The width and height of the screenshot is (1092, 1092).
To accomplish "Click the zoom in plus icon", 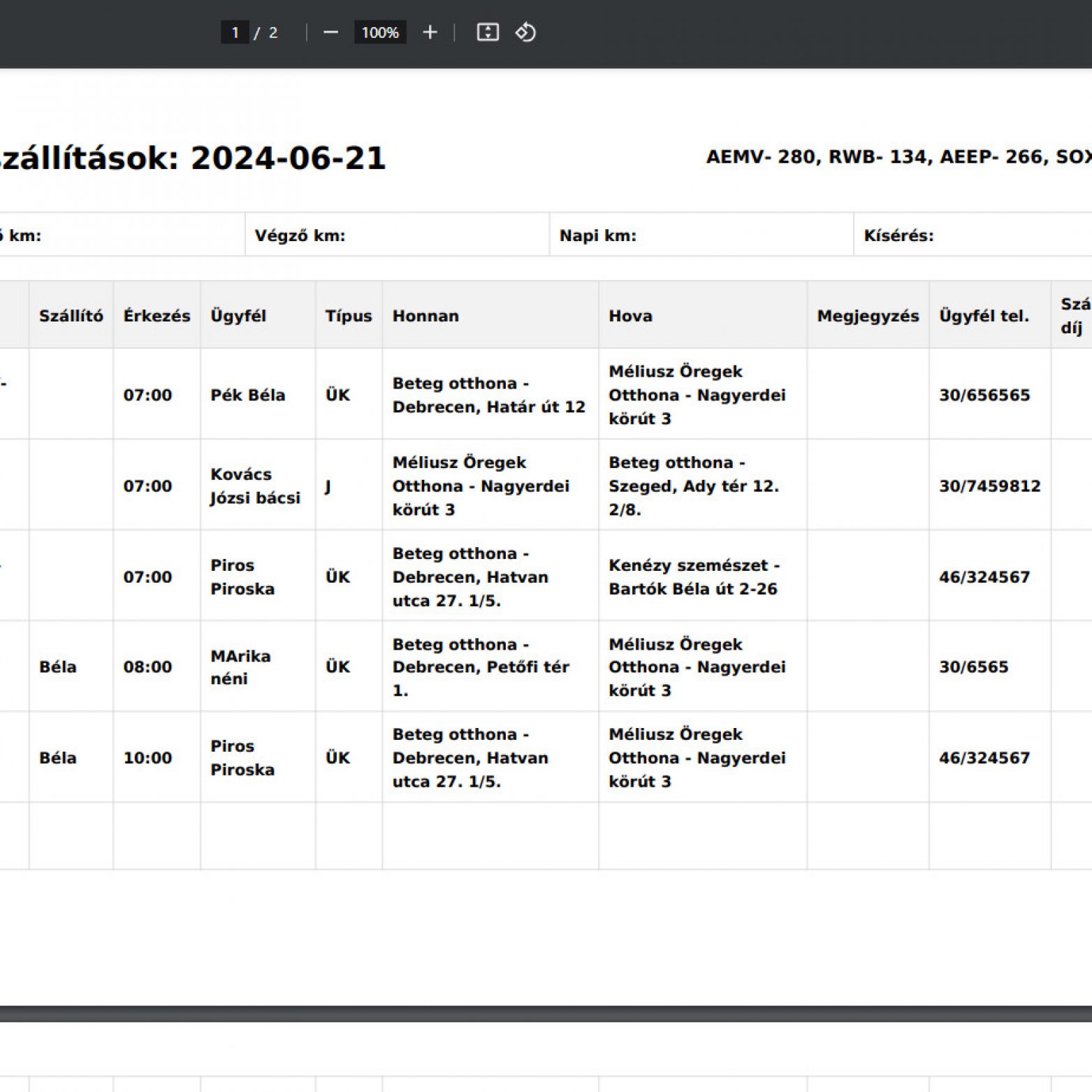I will pos(430,33).
